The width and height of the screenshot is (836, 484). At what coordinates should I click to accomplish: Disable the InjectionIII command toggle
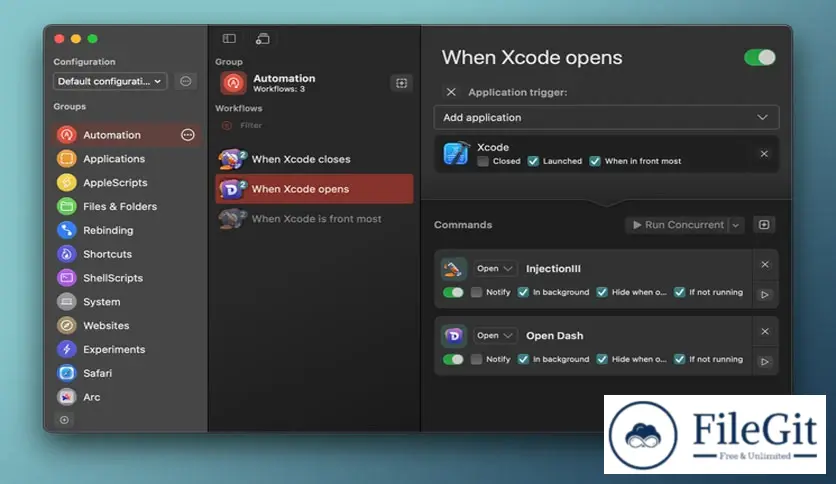click(x=453, y=292)
